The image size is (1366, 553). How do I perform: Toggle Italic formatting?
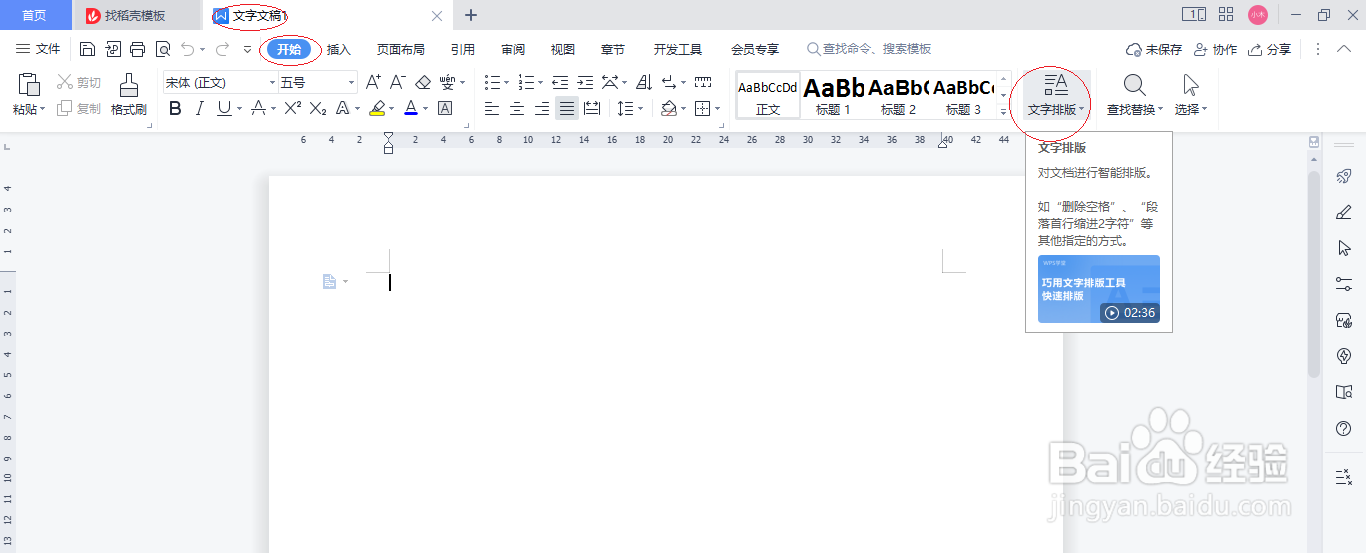[x=199, y=108]
